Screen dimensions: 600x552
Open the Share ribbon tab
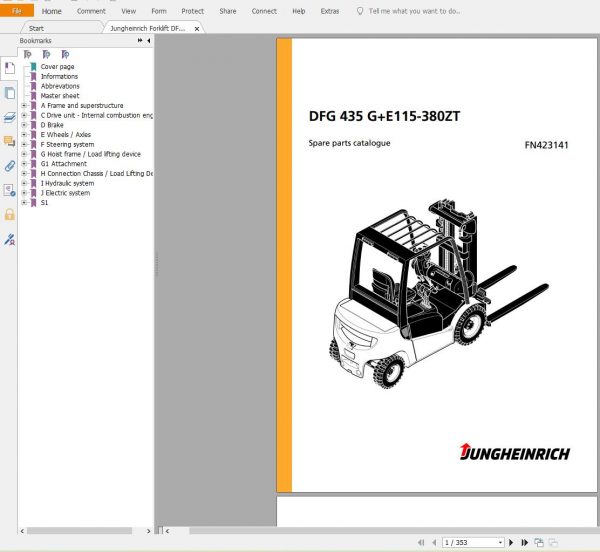(228, 11)
